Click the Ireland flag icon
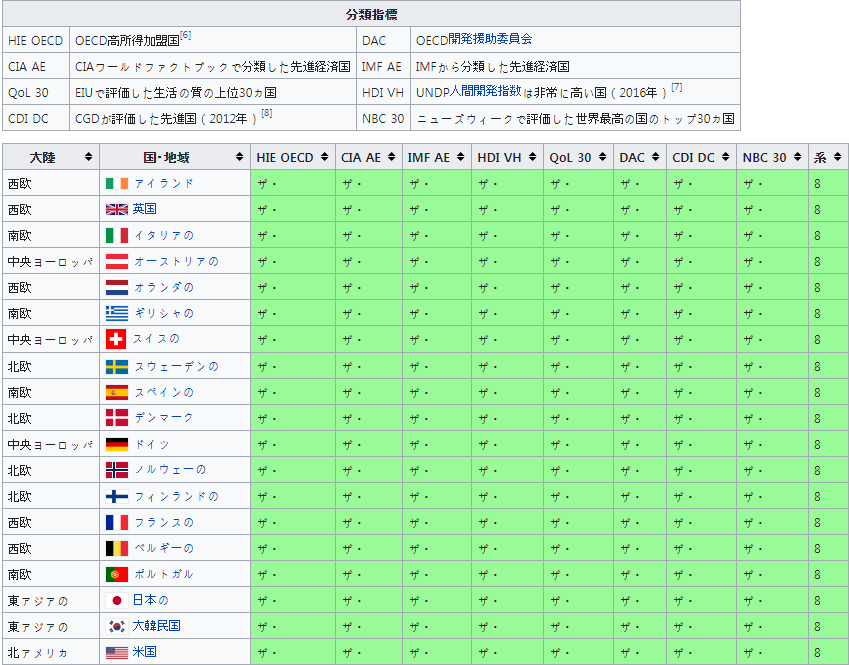 [x=116, y=183]
